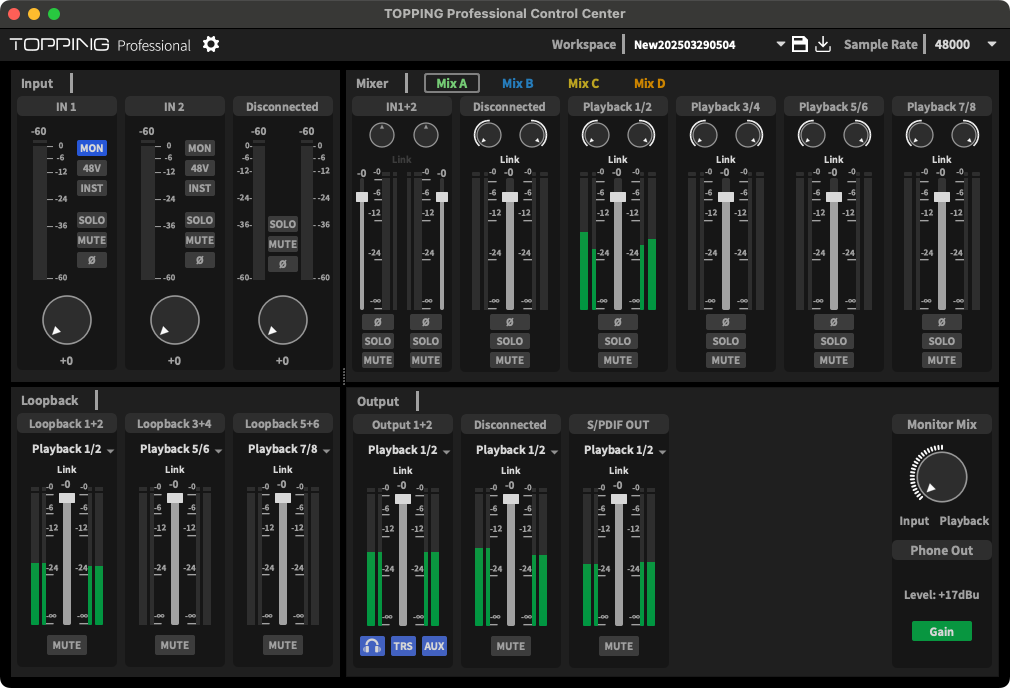The height and width of the screenshot is (688, 1010).
Task: Toggle AUX output on Output 1+2
Action: [434, 645]
